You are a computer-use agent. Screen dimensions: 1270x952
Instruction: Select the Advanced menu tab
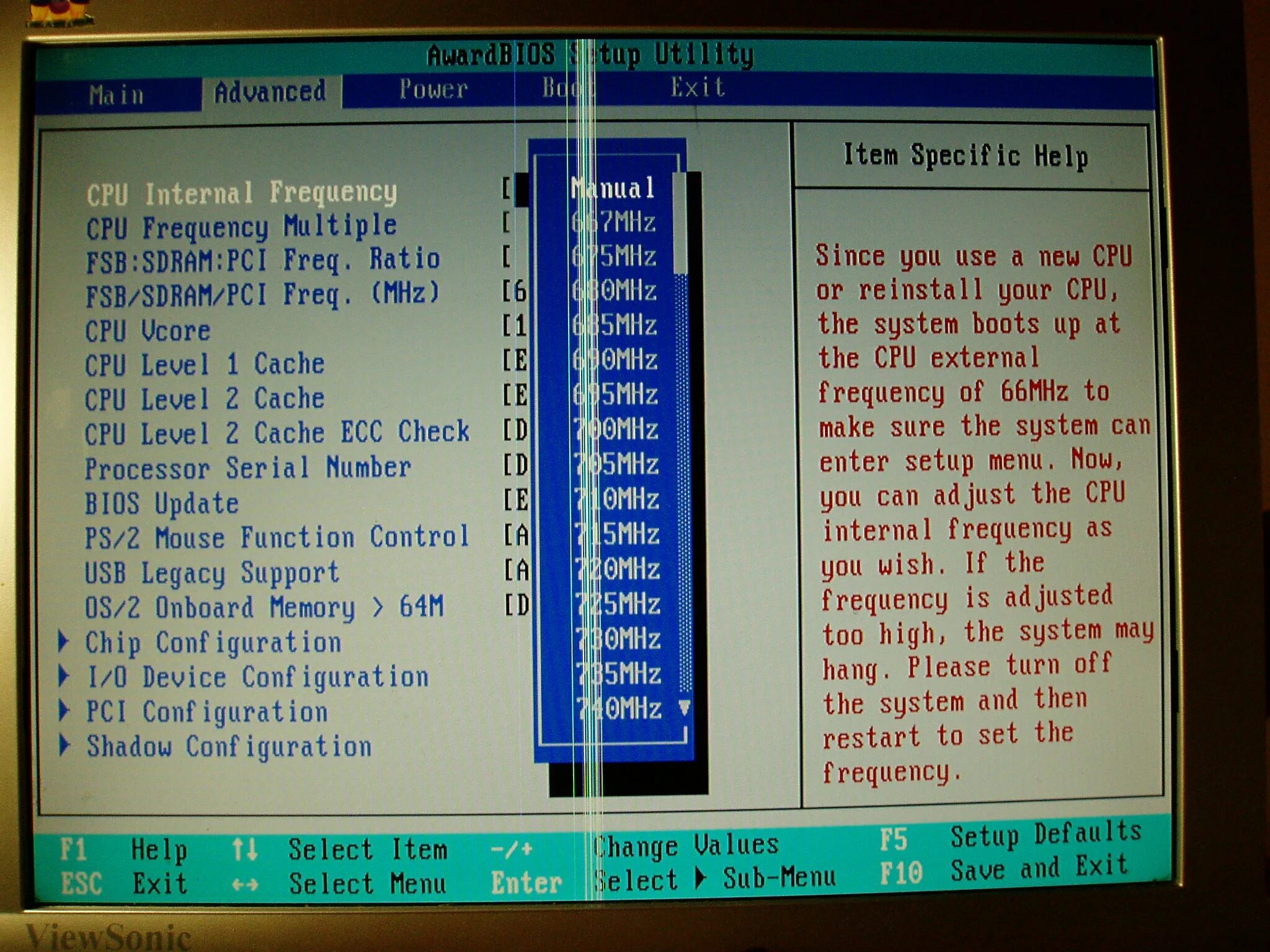pos(270,92)
